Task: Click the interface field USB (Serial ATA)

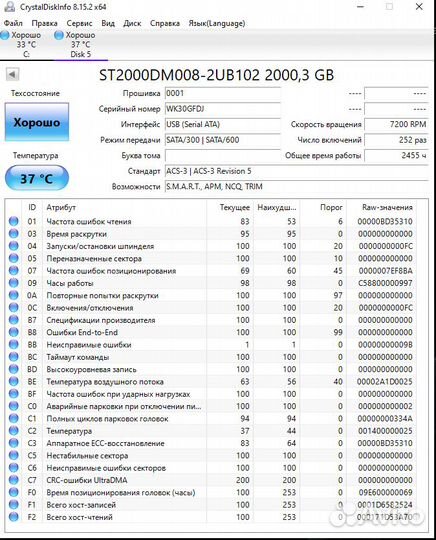Action: pos(222,124)
